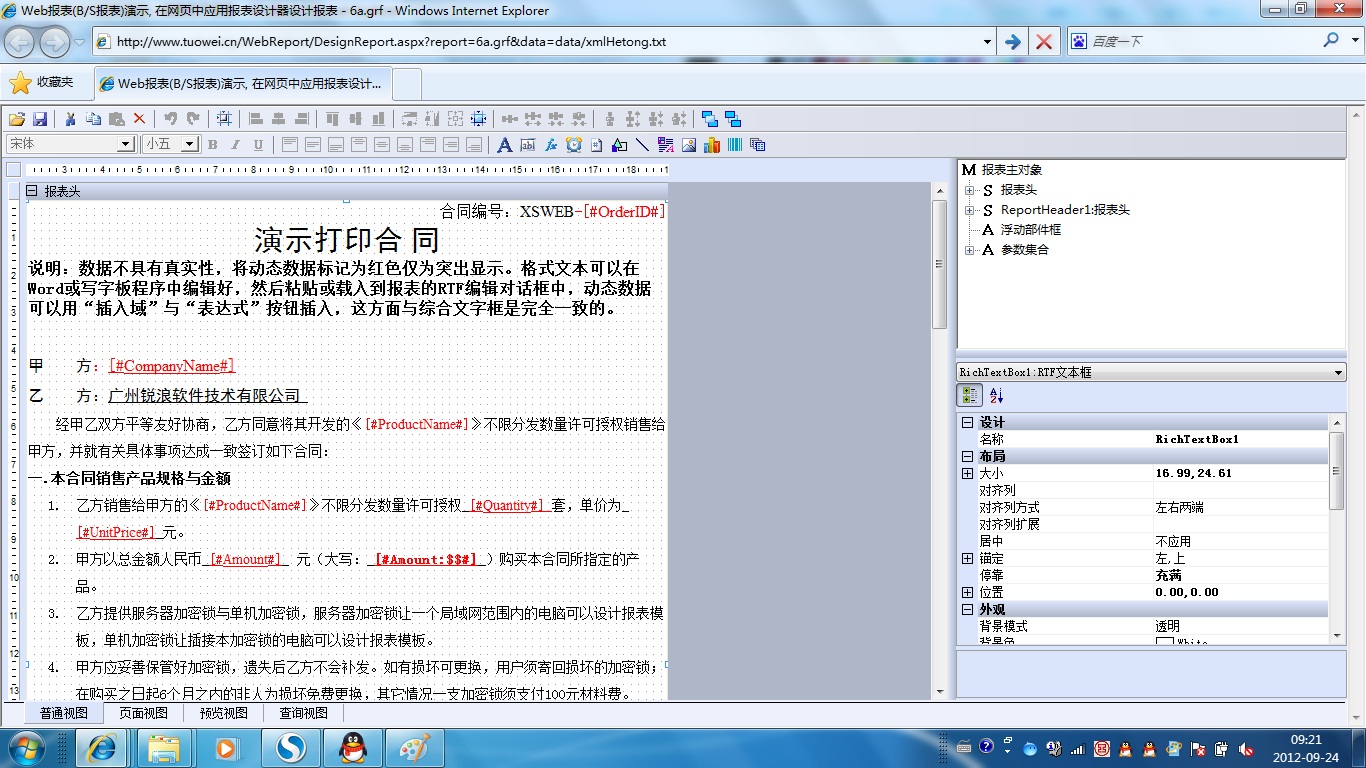
Task: Click the red X delete icon in toolbar
Action: tap(139, 118)
